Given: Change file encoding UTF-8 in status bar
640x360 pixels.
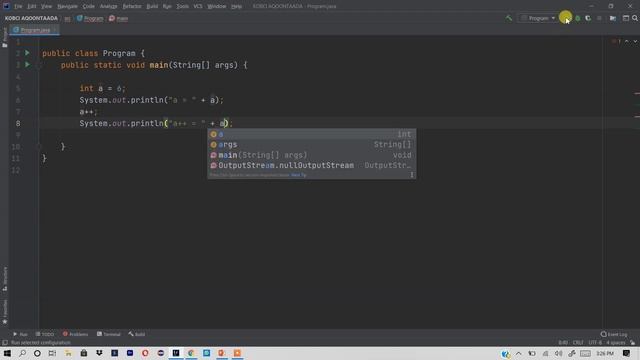Looking at the screenshot, I should pos(595,342).
